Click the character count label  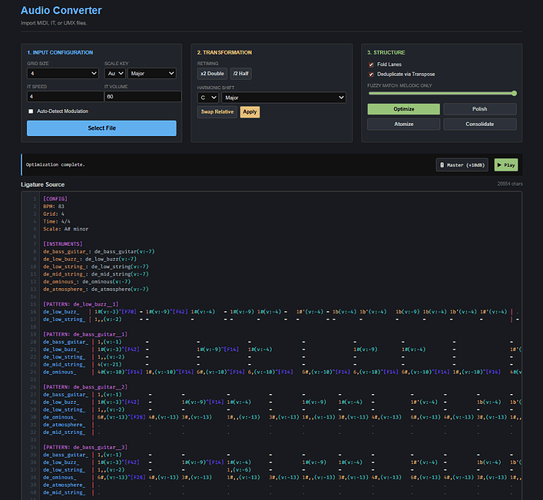click(510, 184)
